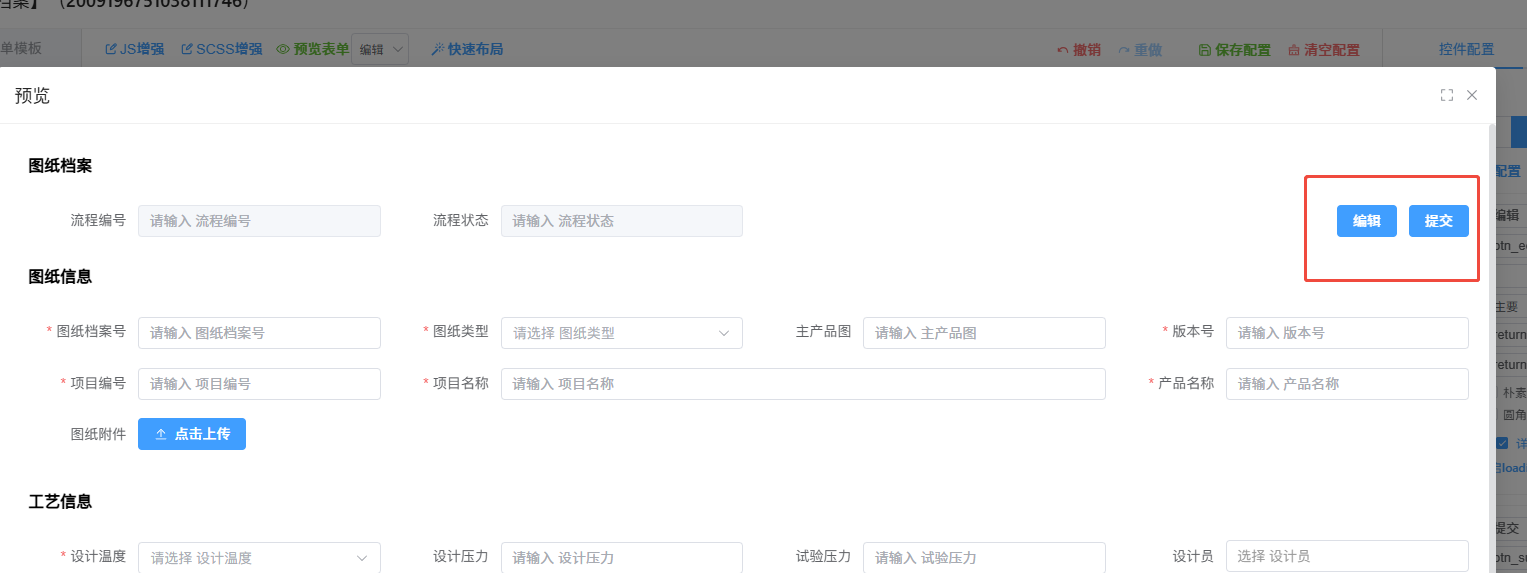This screenshot has width=1527, height=573.
Task: Click 清空配置 in the toolbar
Action: [1323, 50]
